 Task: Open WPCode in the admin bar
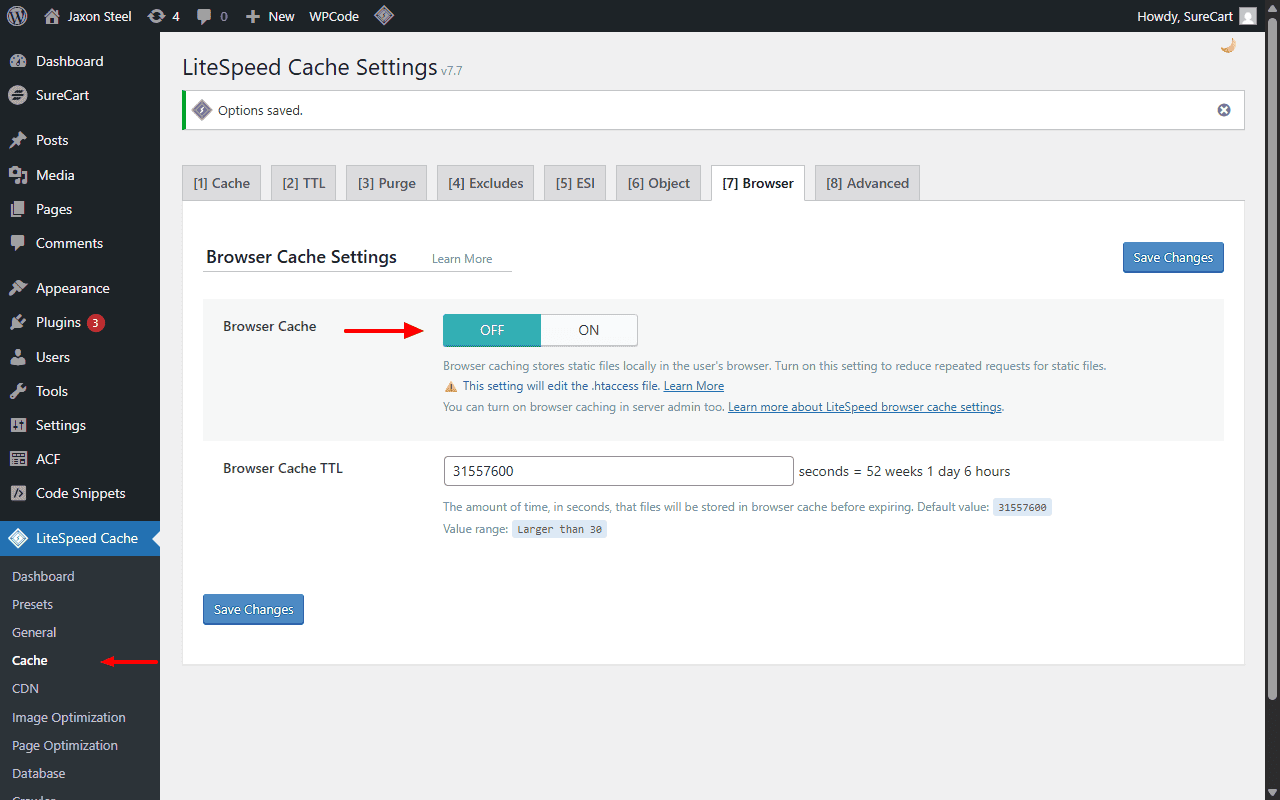(334, 16)
